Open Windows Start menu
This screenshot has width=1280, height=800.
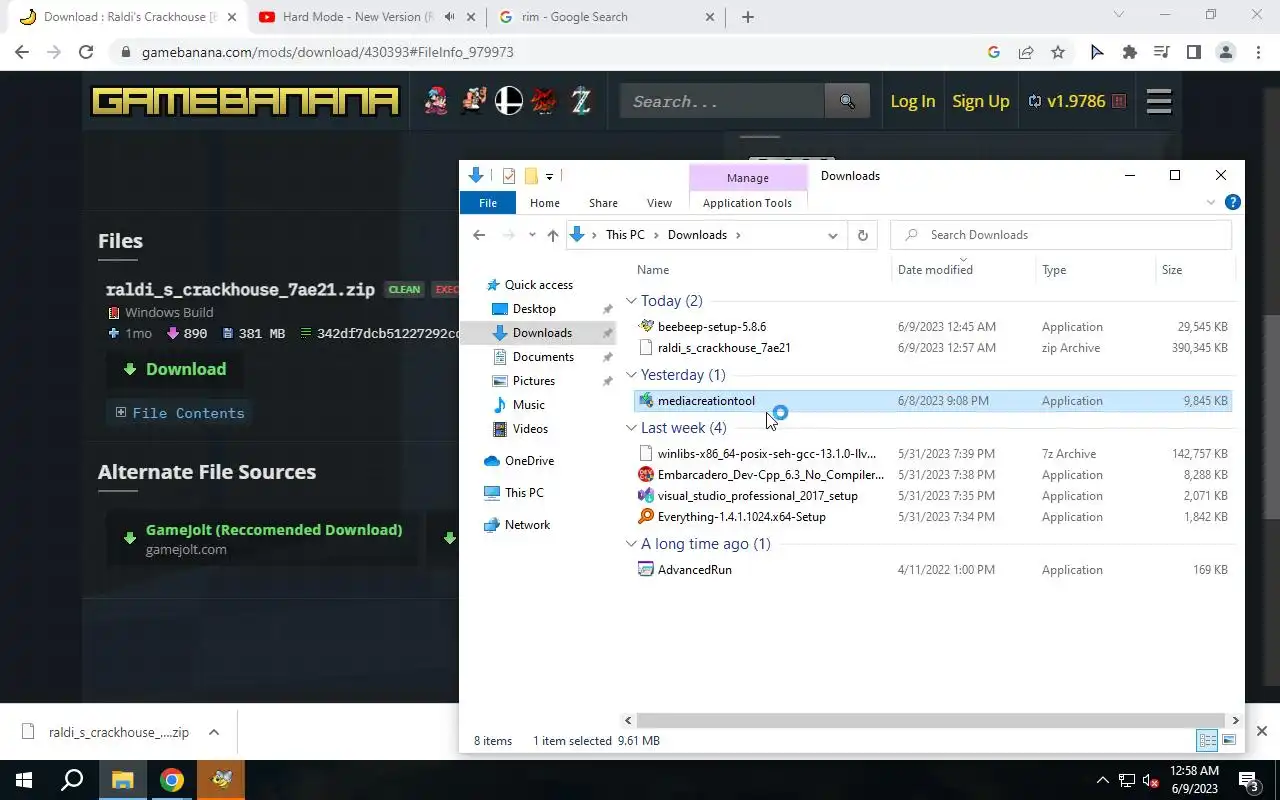[x=24, y=780]
